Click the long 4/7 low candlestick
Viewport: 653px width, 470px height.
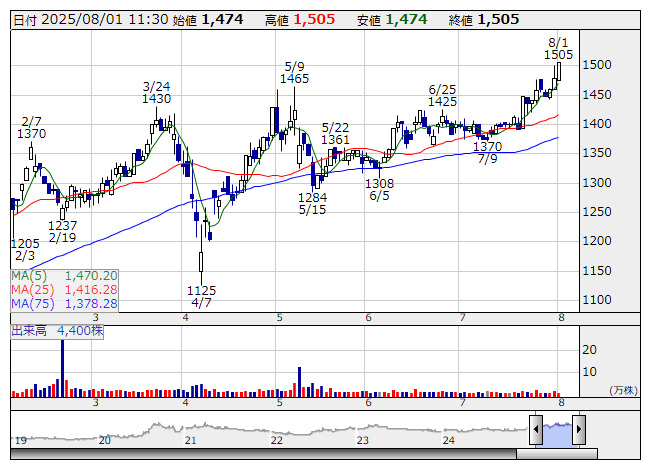point(202,254)
